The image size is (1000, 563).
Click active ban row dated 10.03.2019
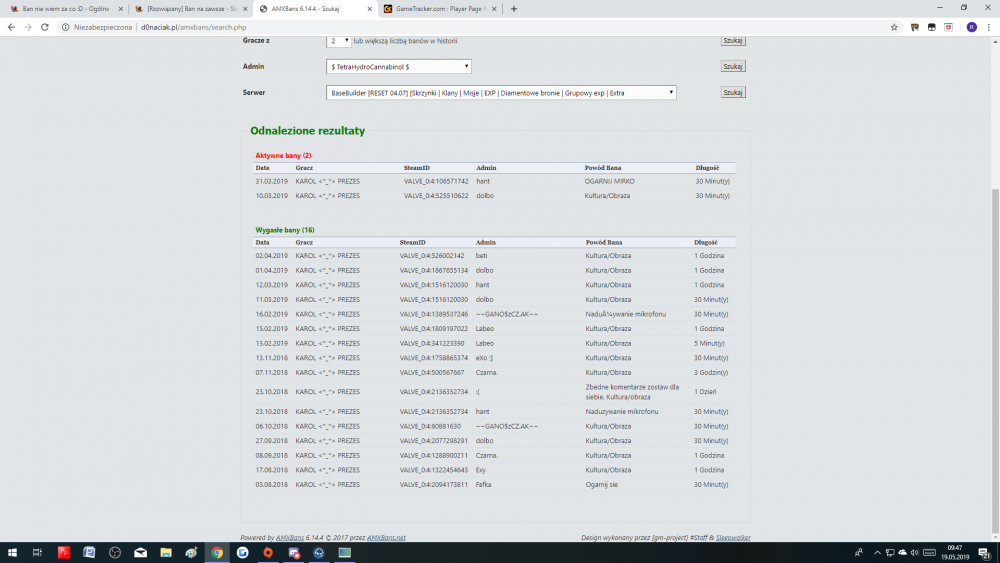click(x=494, y=196)
